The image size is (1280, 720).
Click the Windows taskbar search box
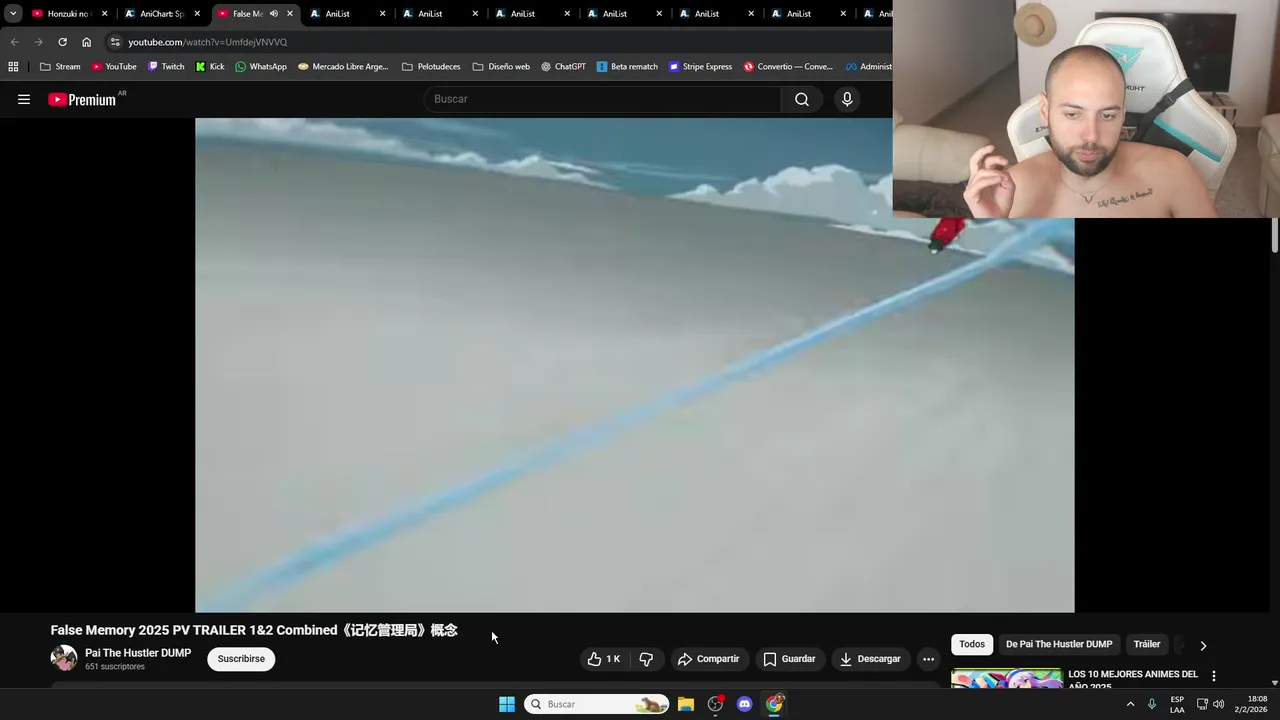click(597, 704)
